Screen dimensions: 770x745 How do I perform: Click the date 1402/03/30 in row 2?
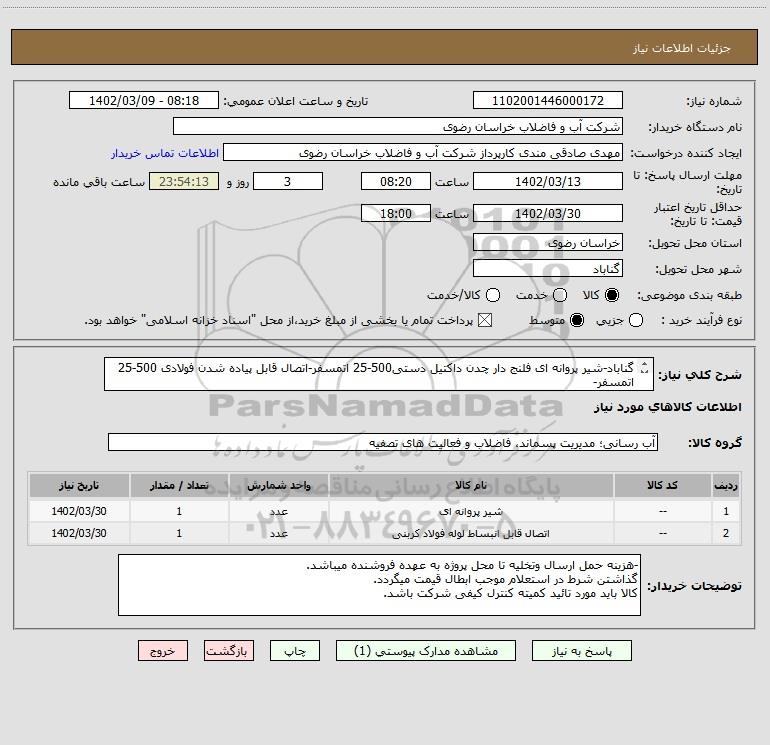(x=79, y=533)
